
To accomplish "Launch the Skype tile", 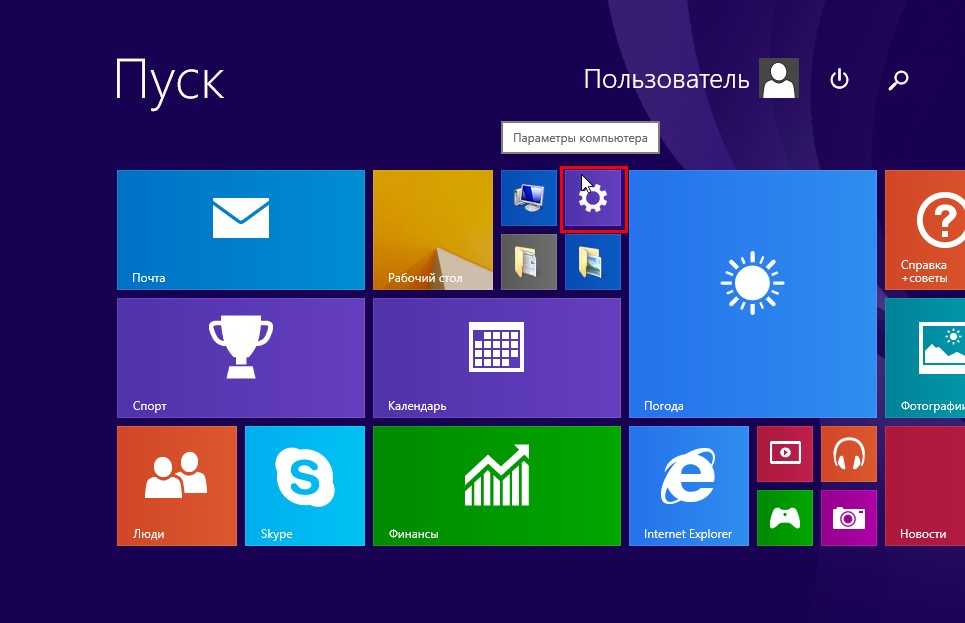I will (304, 485).
